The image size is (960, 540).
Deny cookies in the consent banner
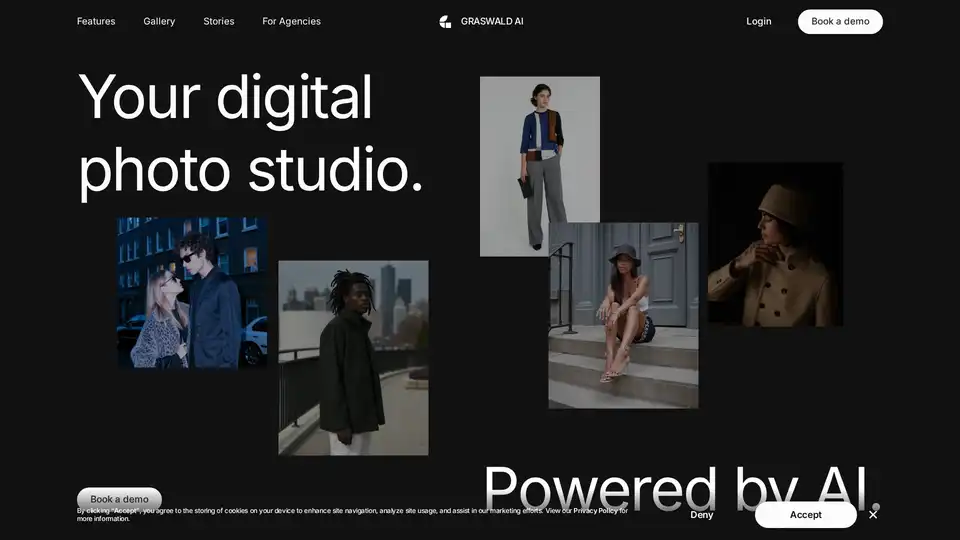(x=702, y=515)
